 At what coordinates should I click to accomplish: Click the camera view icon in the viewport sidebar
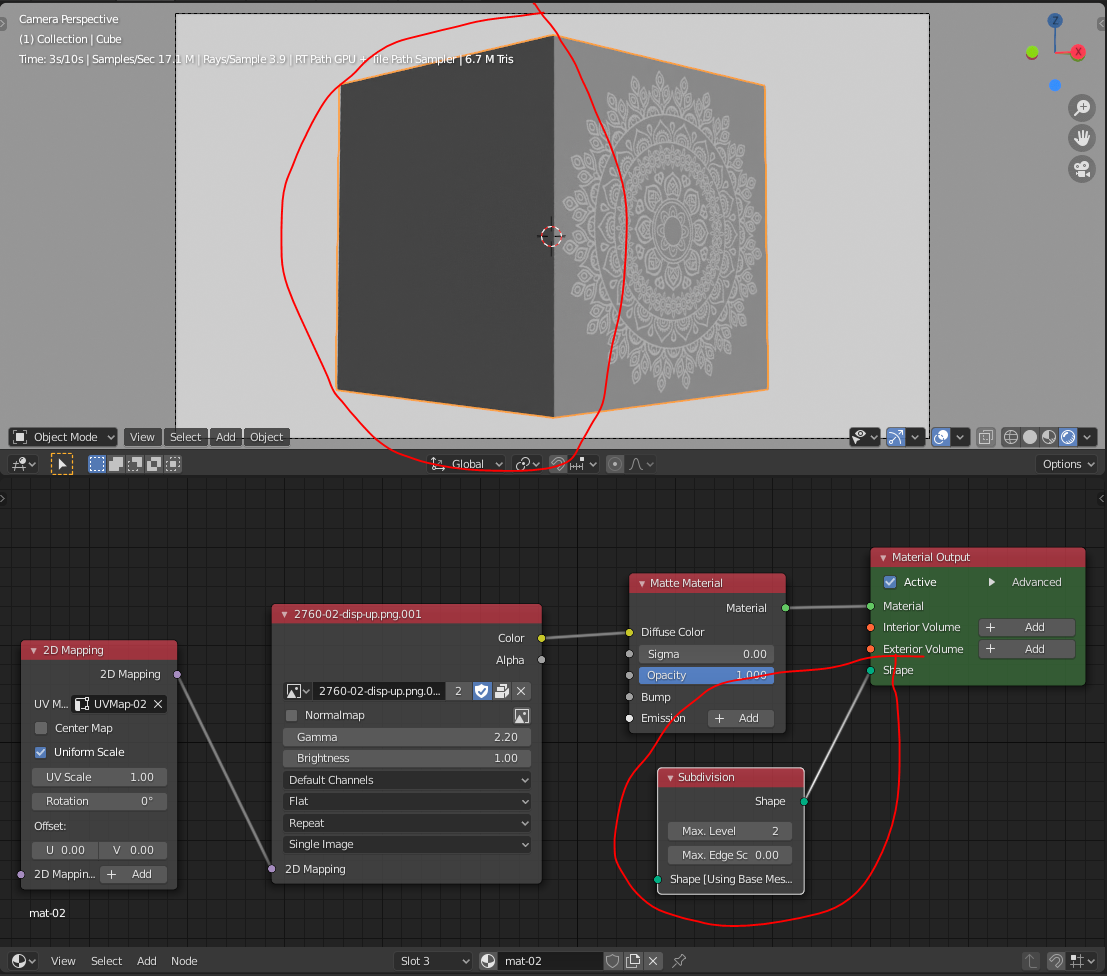point(1082,169)
